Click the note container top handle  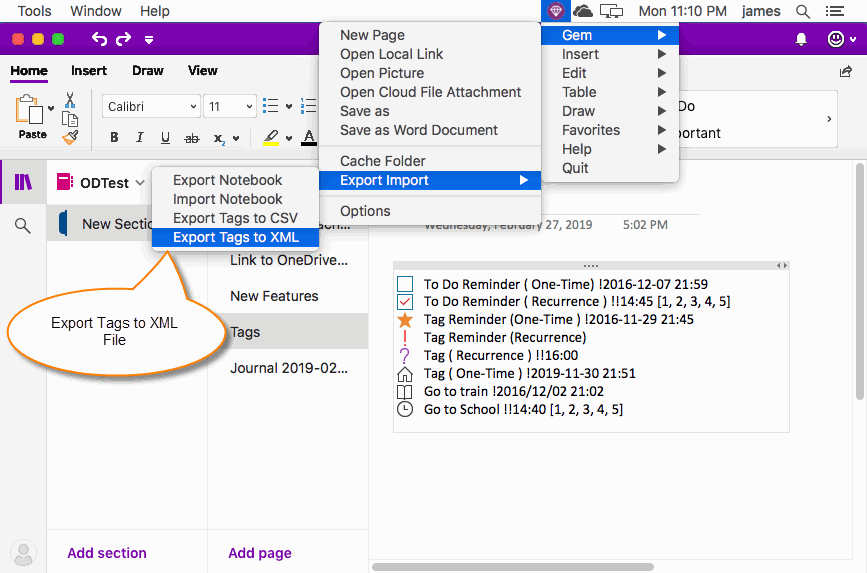point(591,265)
